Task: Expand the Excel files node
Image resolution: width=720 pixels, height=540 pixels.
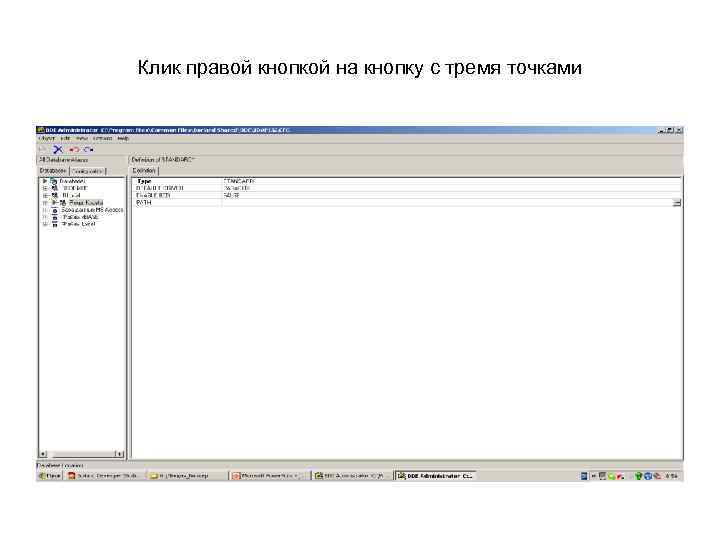Action: click(x=45, y=224)
